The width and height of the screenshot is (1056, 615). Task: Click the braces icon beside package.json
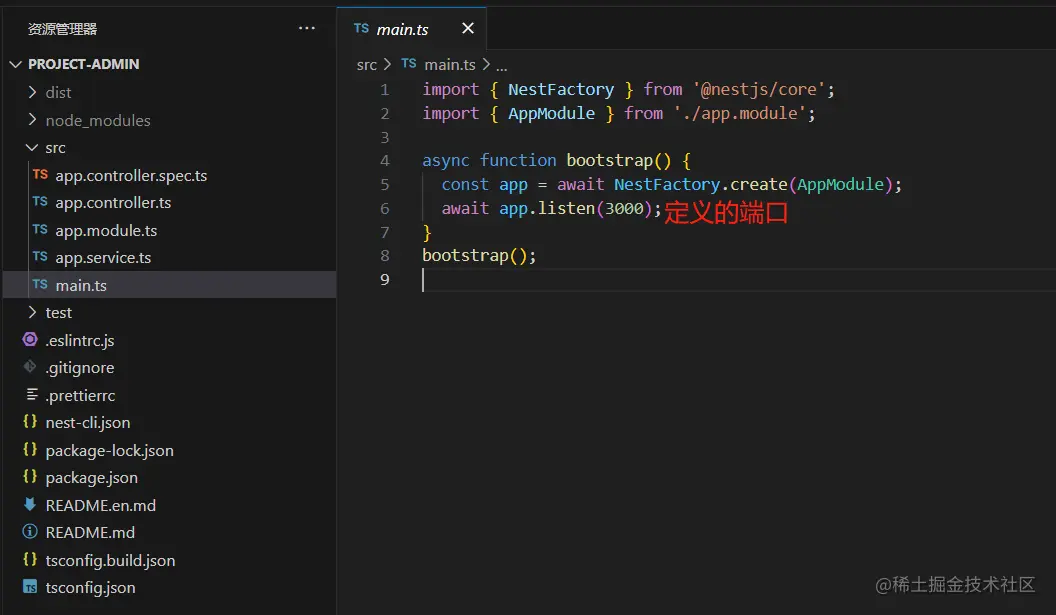pos(30,476)
